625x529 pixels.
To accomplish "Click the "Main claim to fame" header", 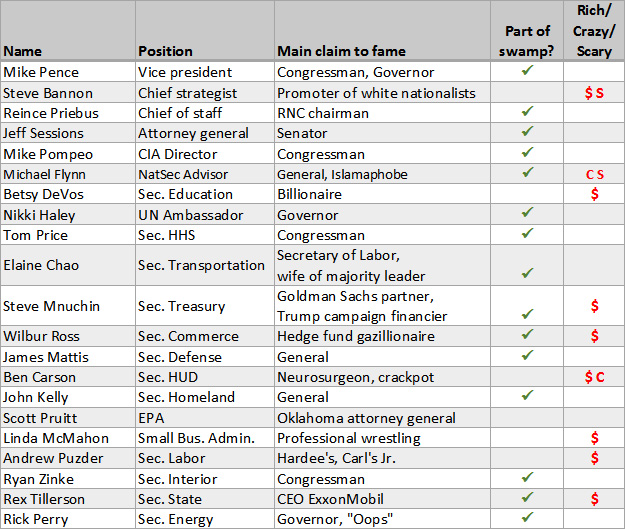I will pos(338,50).
